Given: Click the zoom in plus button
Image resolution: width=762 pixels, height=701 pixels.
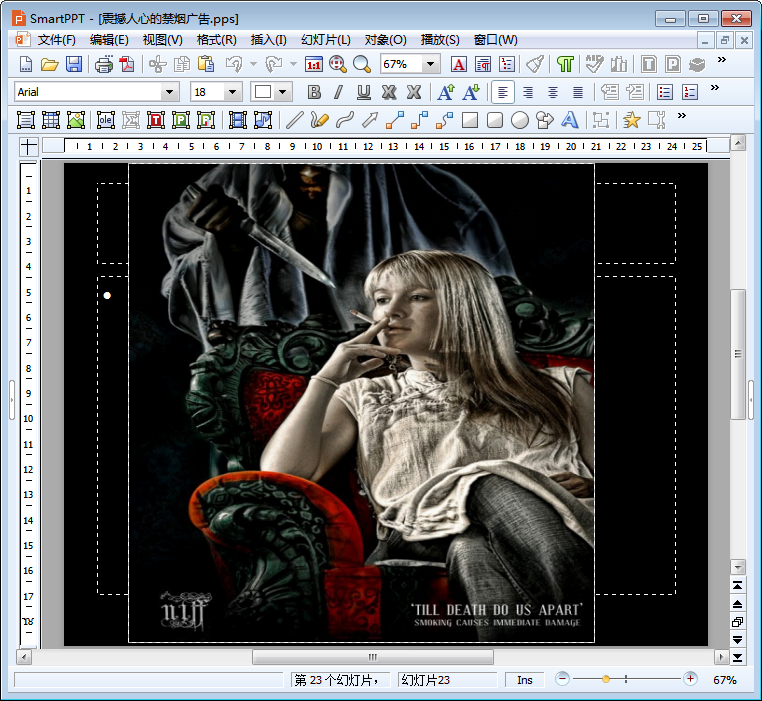Looking at the screenshot, I should [x=690, y=679].
